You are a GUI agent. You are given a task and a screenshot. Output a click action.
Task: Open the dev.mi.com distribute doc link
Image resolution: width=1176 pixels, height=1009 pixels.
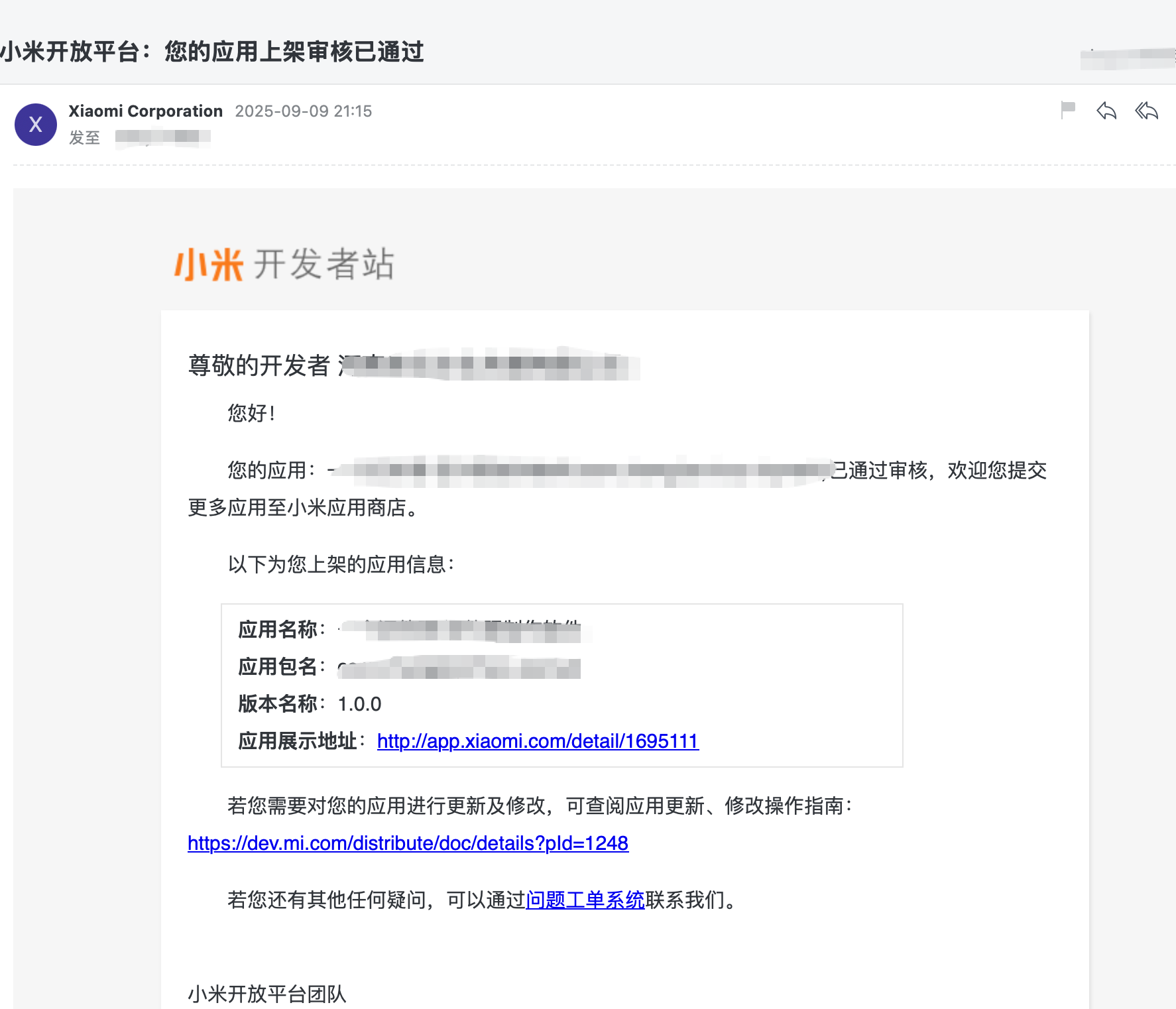tap(408, 843)
